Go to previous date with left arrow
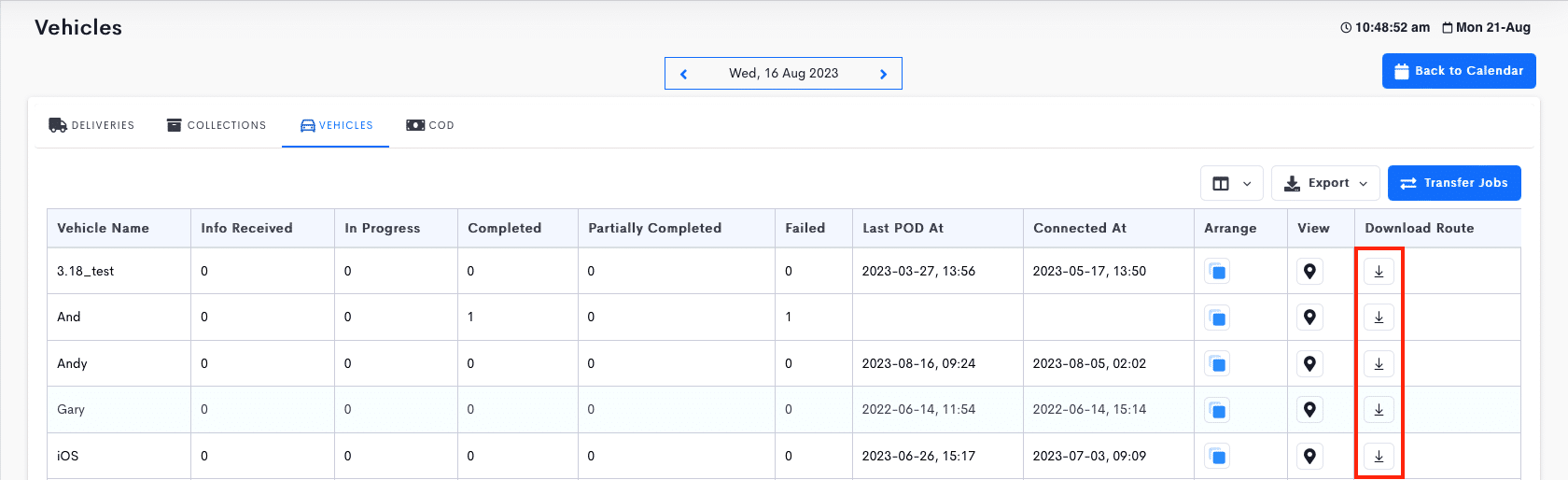1568x480 pixels. click(683, 74)
